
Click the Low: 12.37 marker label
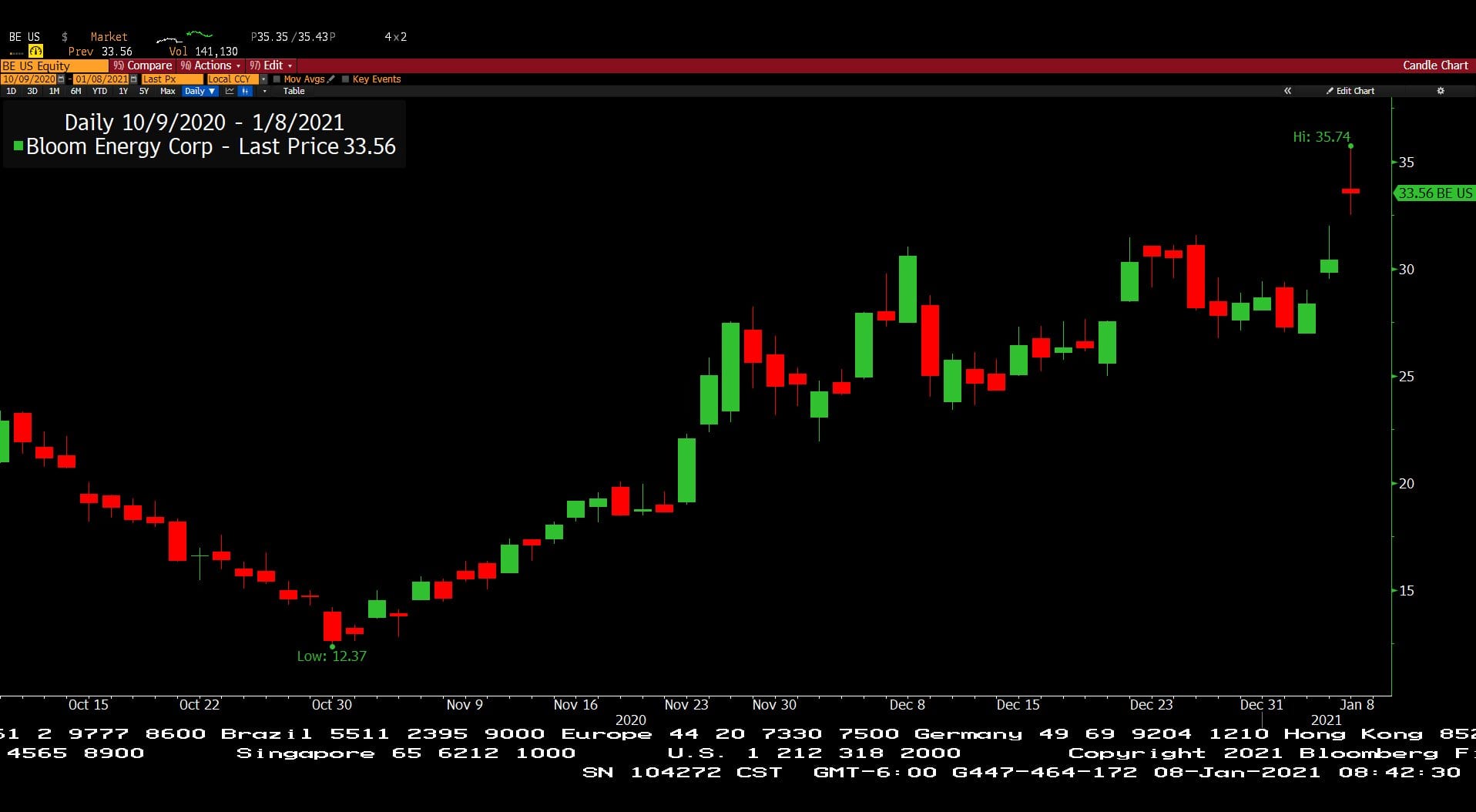pos(331,656)
